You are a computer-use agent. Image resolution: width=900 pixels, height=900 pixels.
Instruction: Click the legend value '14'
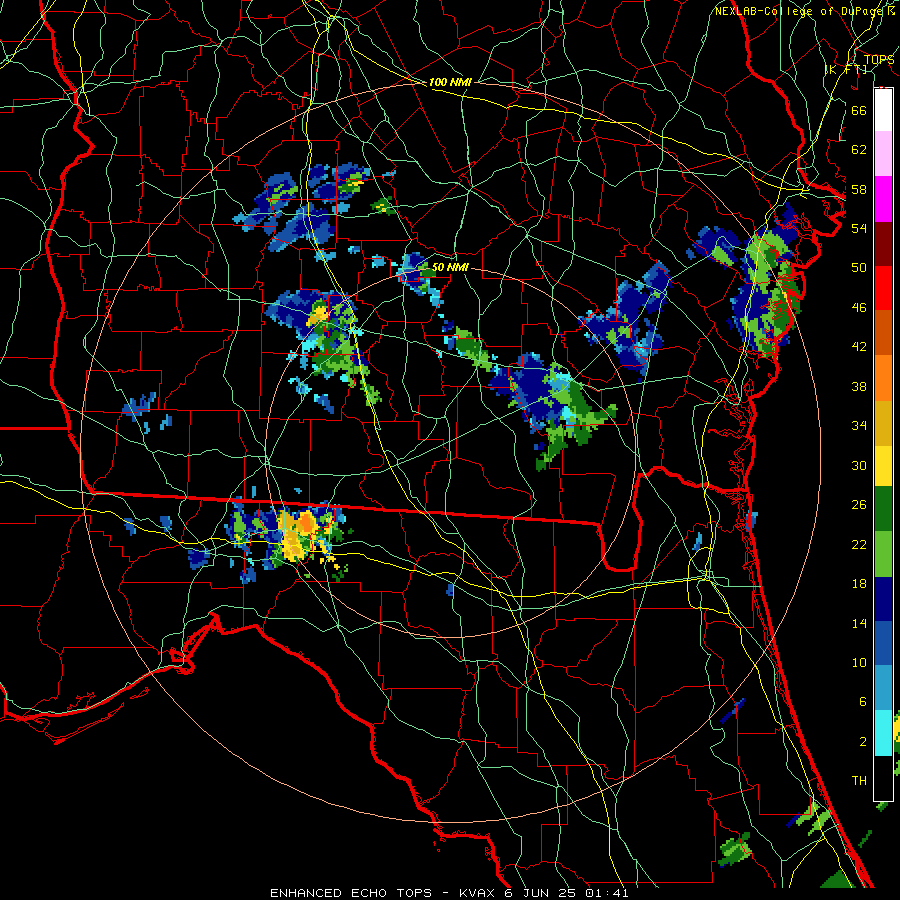coord(859,623)
